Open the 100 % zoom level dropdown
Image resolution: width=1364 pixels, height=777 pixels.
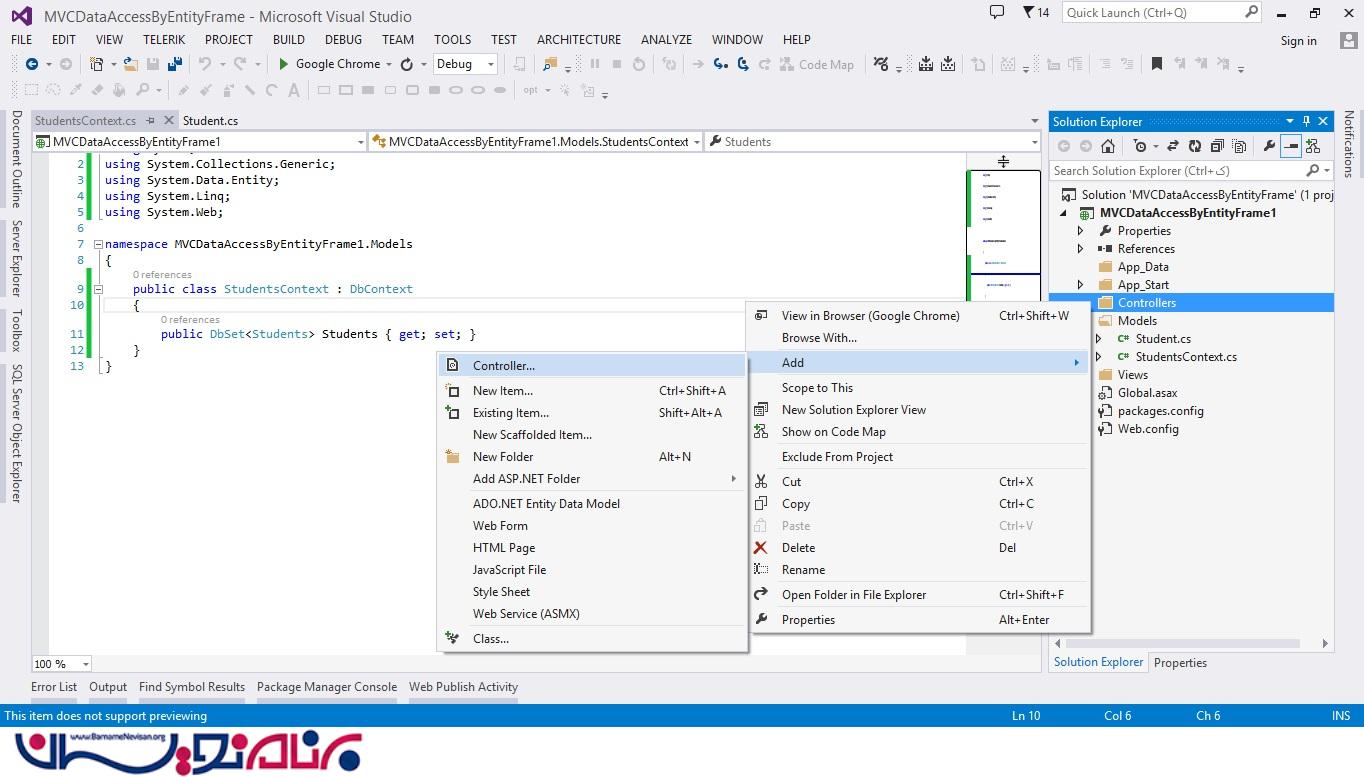click(85, 664)
